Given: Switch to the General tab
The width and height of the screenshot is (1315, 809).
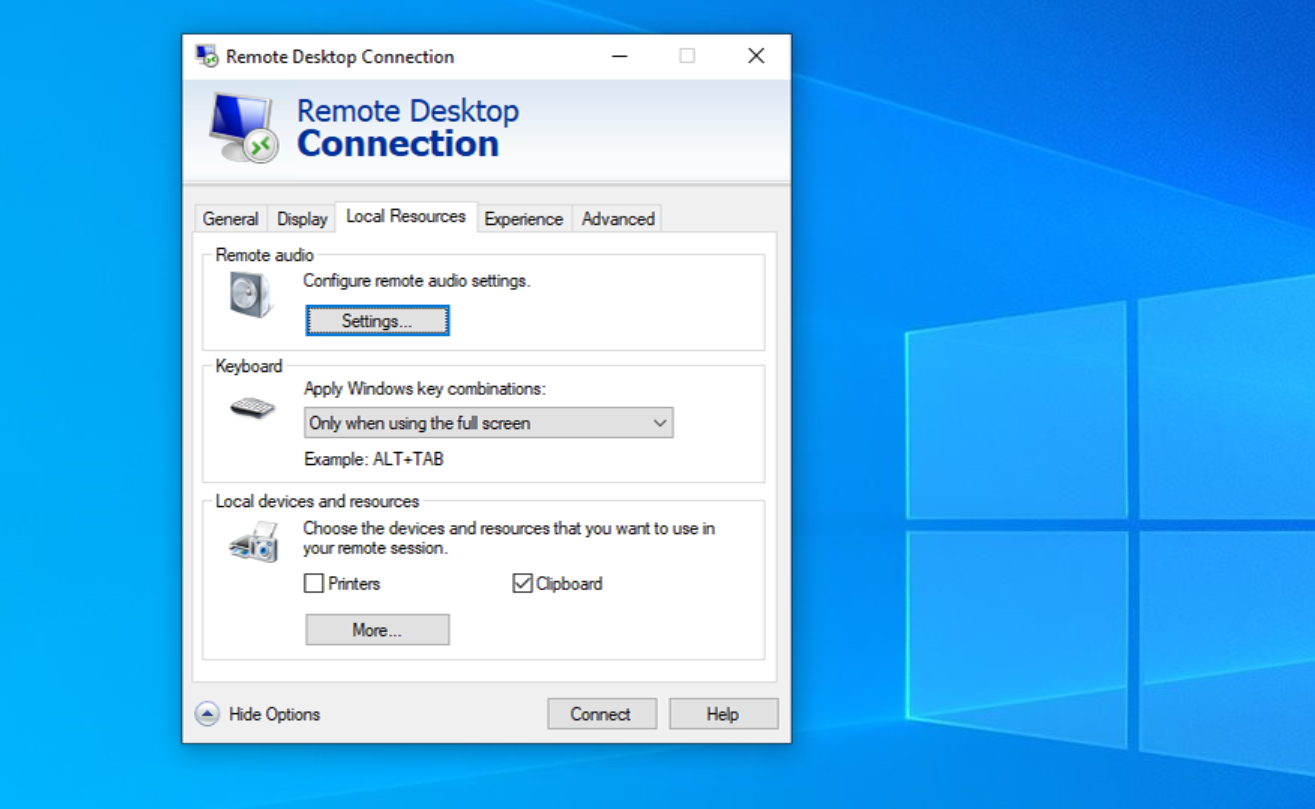Looking at the screenshot, I should point(230,218).
